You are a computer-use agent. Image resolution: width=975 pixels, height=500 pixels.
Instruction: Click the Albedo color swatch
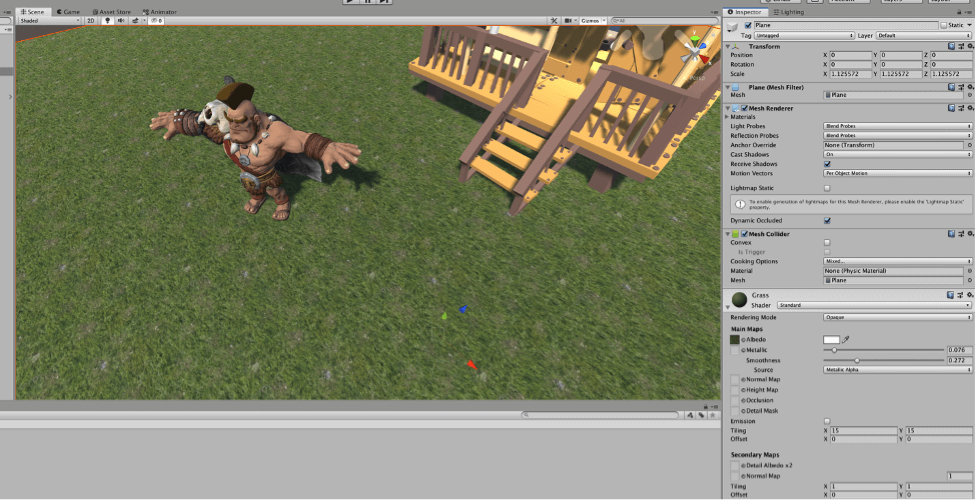click(831, 340)
